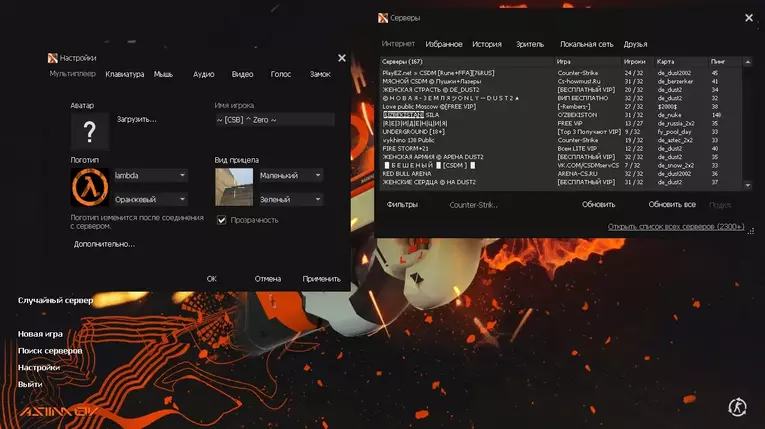Sort by the Серверы (167) column header
Viewport: 765px width, 429px height.
[x=467, y=62]
